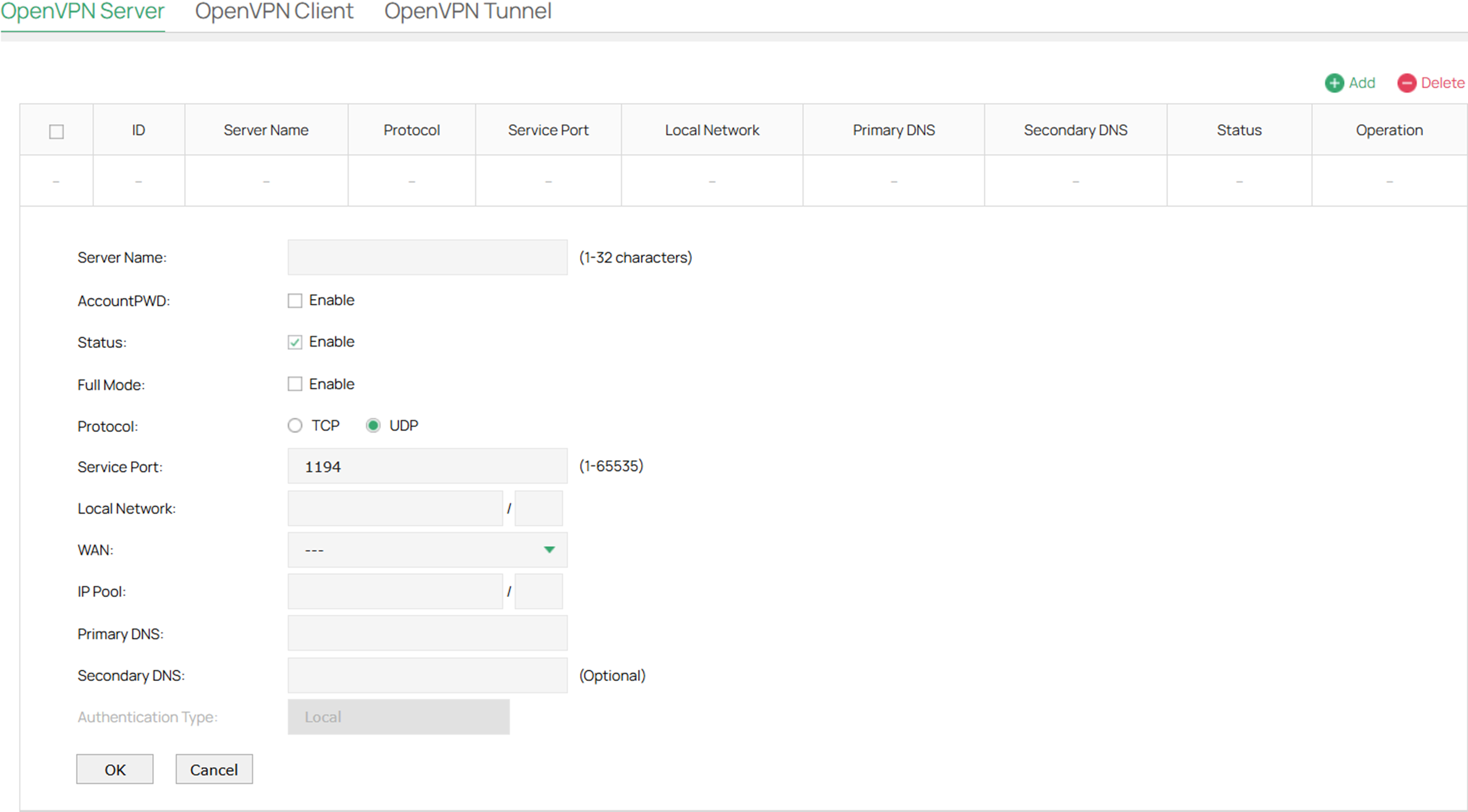The width and height of the screenshot is (1468, 812).
Task: Click the Cancel button
Action: (x=214, y=769)
